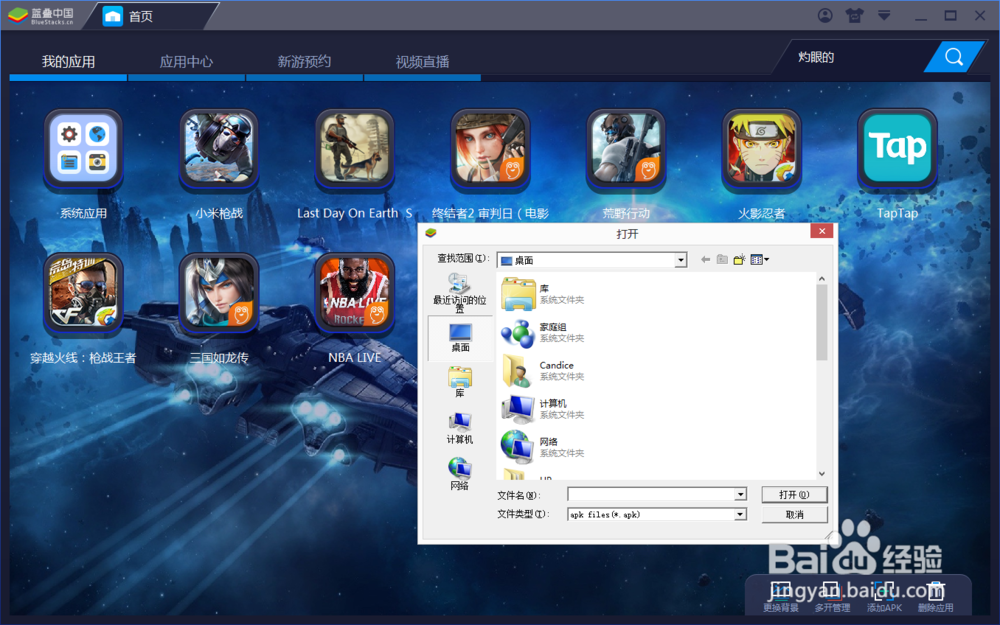Launch the 荒野行动 game
The height and width of the screenshot is (625, 1000).
pos(626,150)
